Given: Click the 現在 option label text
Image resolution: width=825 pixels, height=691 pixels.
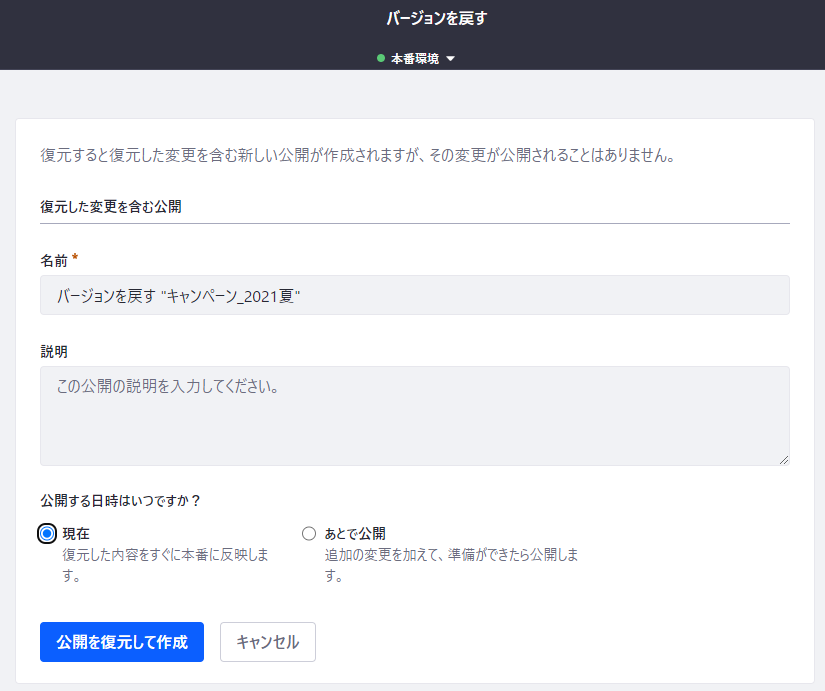Looking at the screenshot, I should (x=76, y=533).
